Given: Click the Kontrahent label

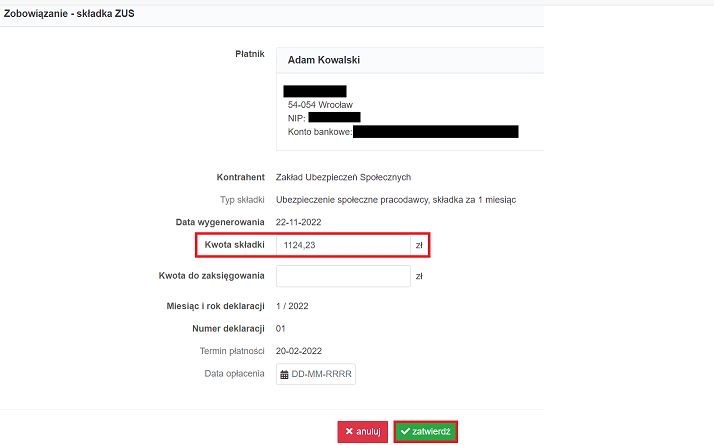Looking at the screenshot, I should pyautogui.click(x=240, y=177).
